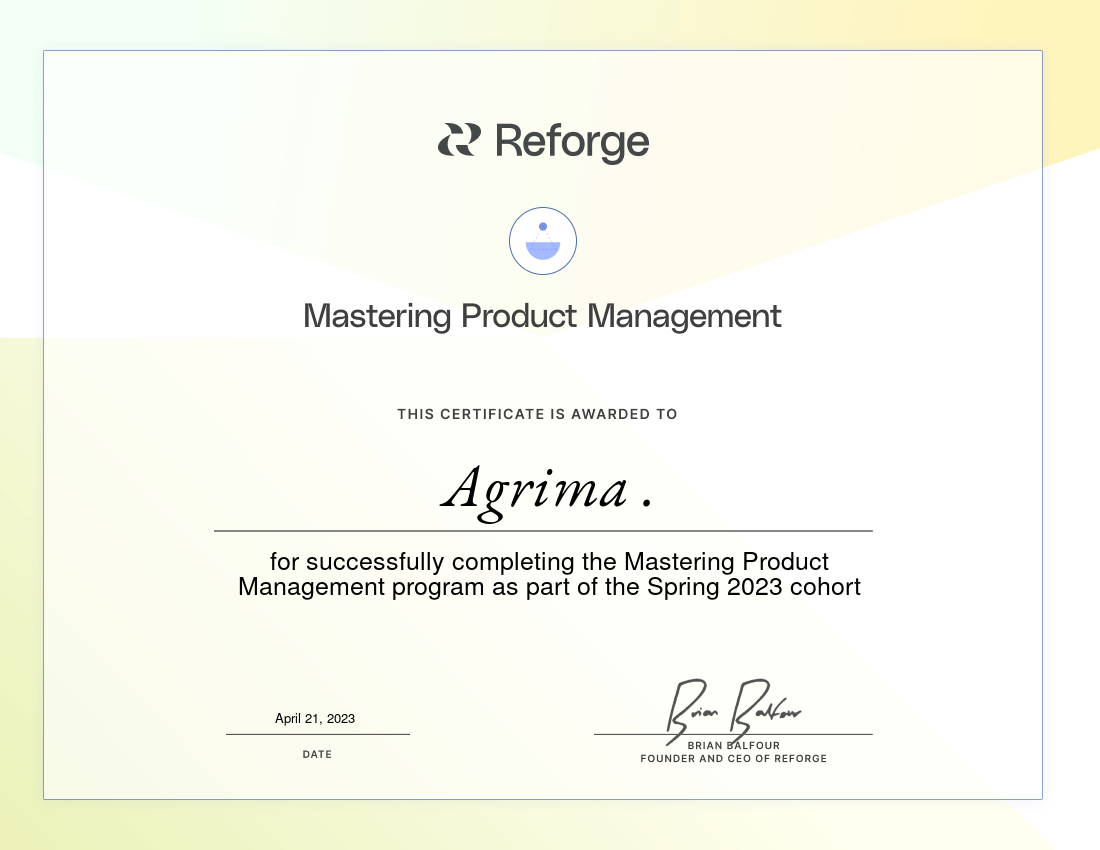Click the Mastering Product Management heading
Screen dimensions: 1100x850
click(542, 316)
